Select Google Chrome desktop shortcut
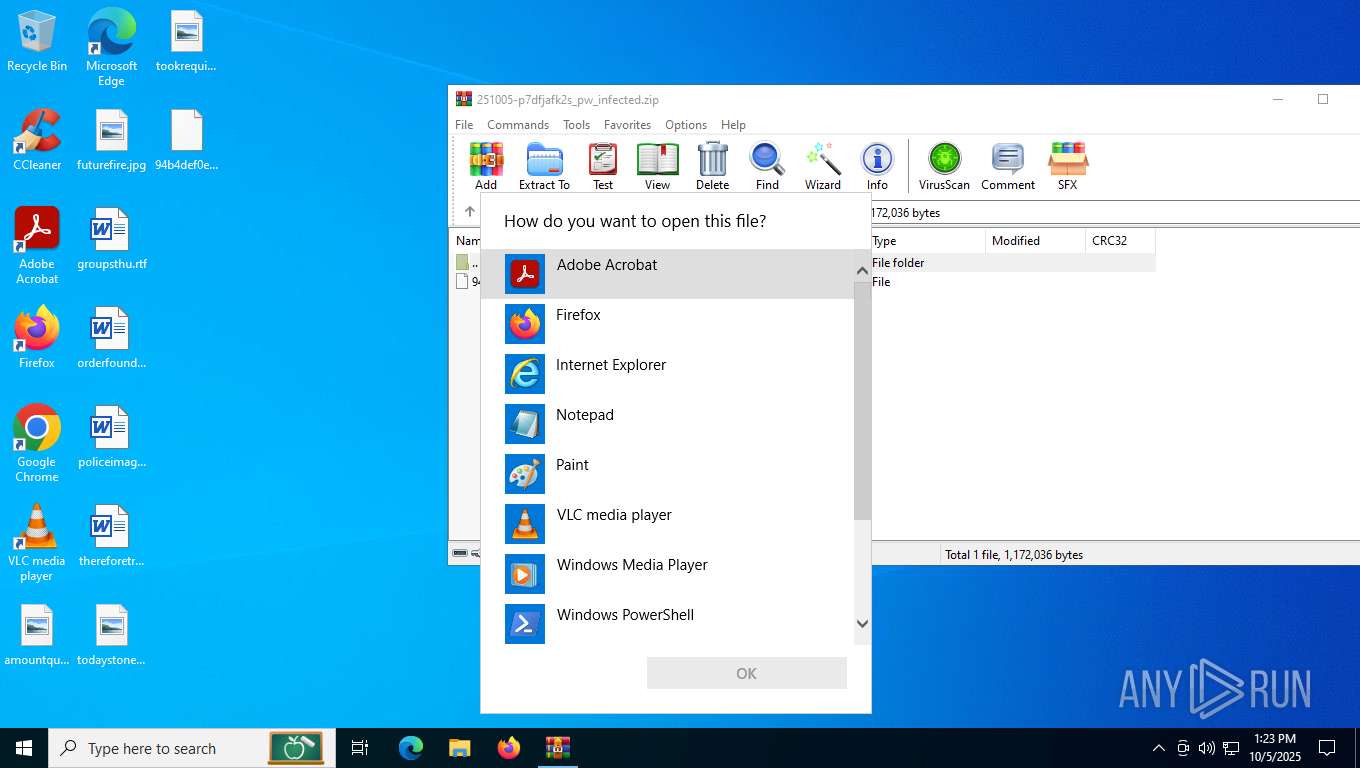 click(37, 444)
